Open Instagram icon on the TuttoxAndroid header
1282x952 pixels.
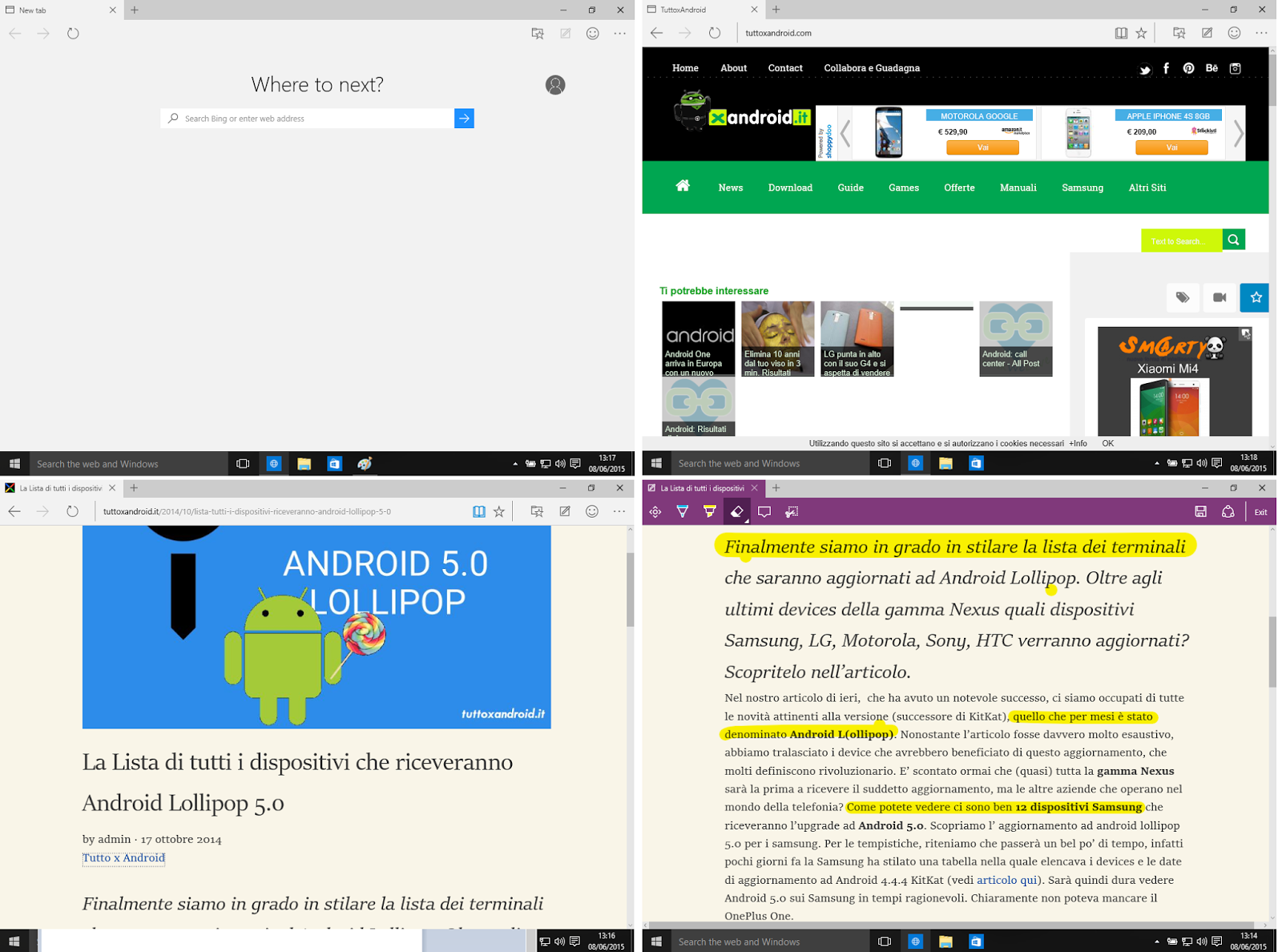(x=1236, y=68)
